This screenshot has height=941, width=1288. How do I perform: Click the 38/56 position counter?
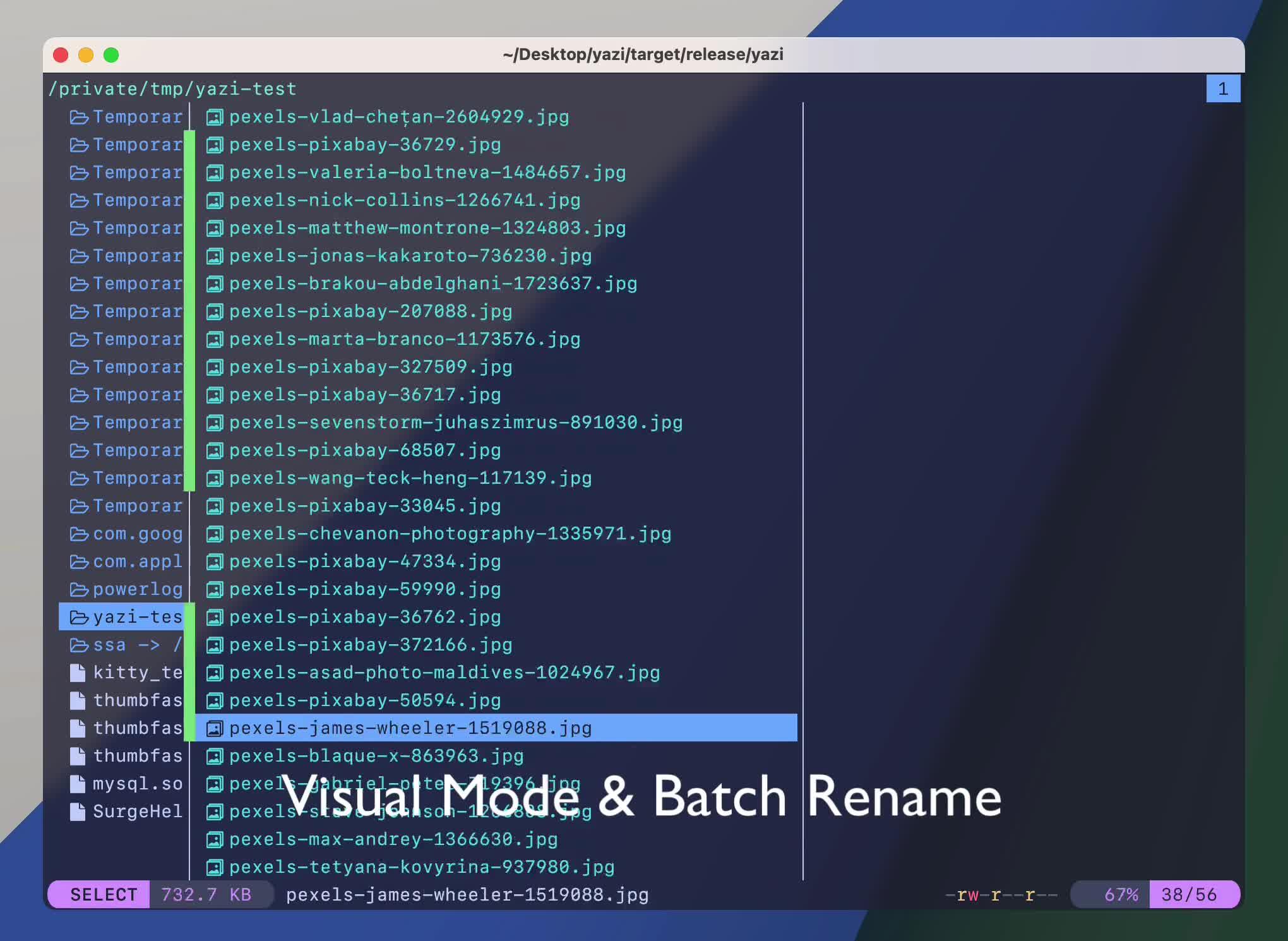pos(1189,895)
